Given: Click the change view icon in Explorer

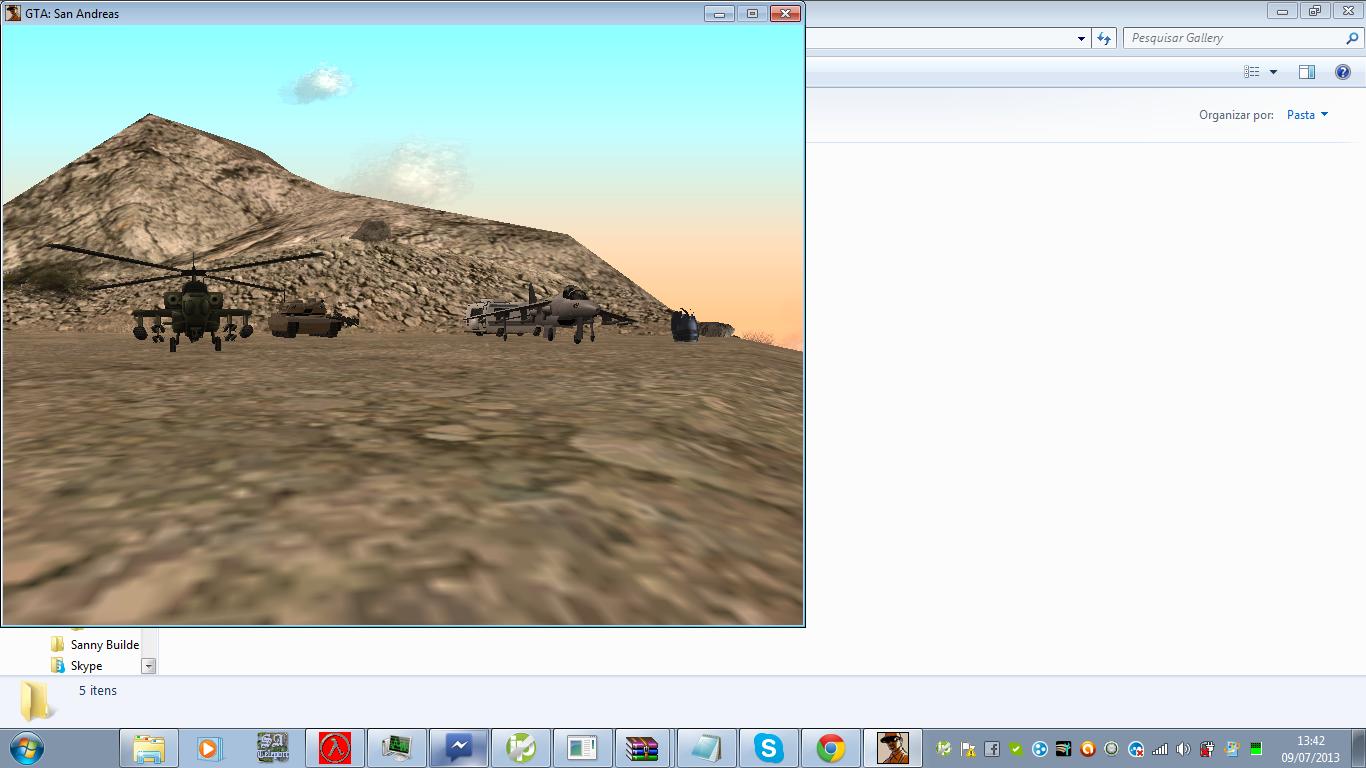Looking at the screenshot, I should pyautogui.click(x=1251, y=72).
